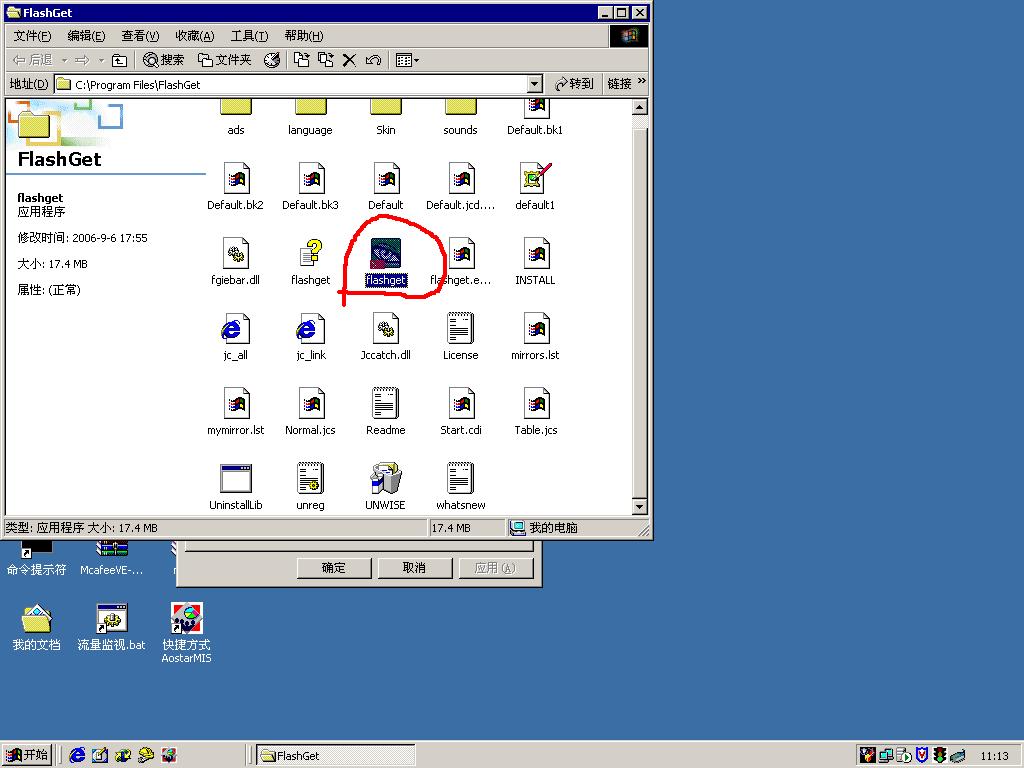This screenshot has height=768, width=1024.
Task: Select the Readme text file icon
Action: [385, 404]
